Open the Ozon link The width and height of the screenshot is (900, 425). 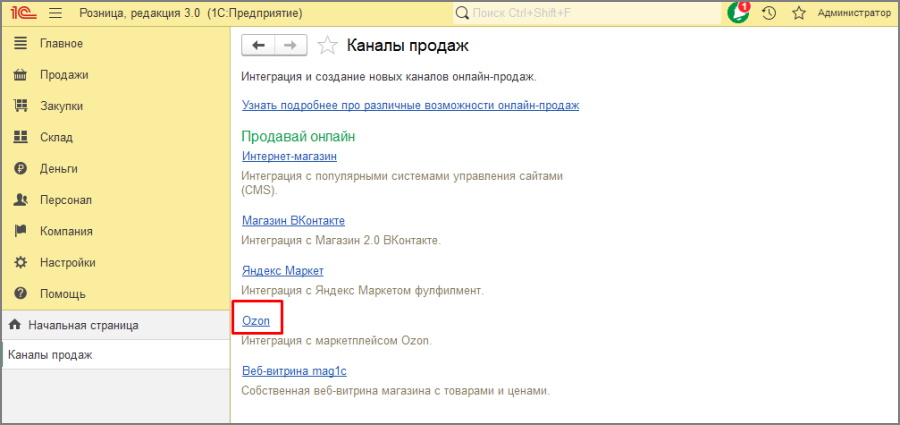[256, 321]
